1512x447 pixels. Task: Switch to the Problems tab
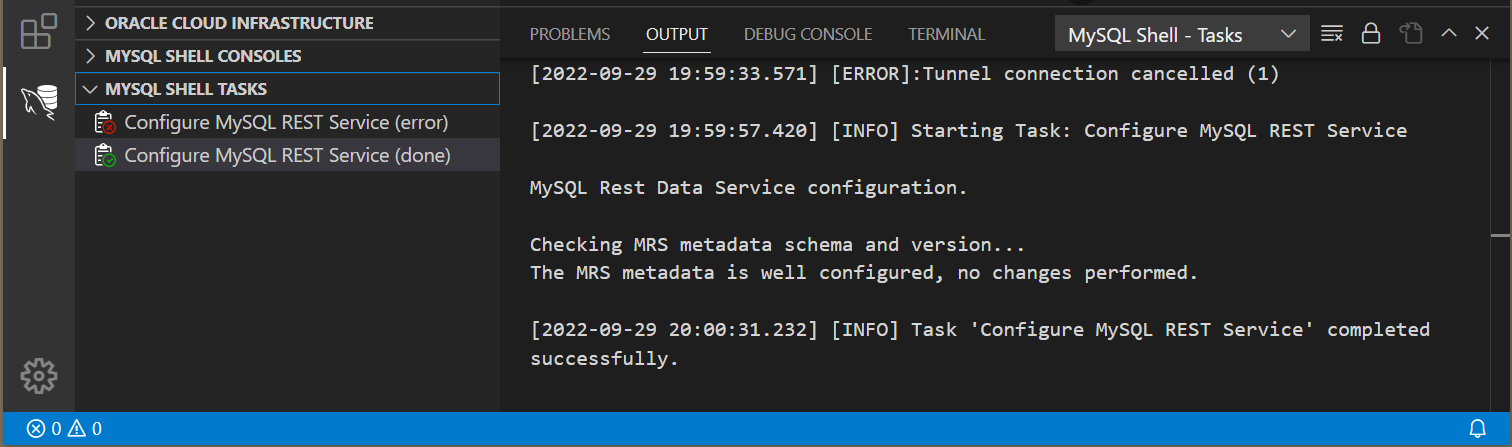569,35
